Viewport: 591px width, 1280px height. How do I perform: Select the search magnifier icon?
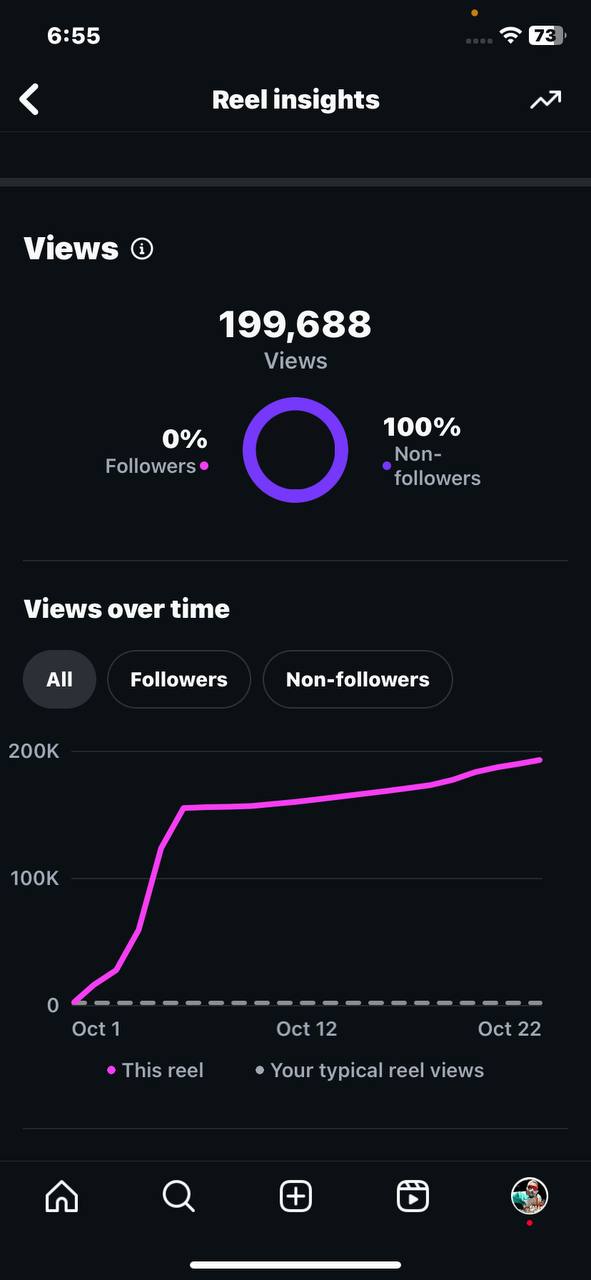tap(178, 1196)
